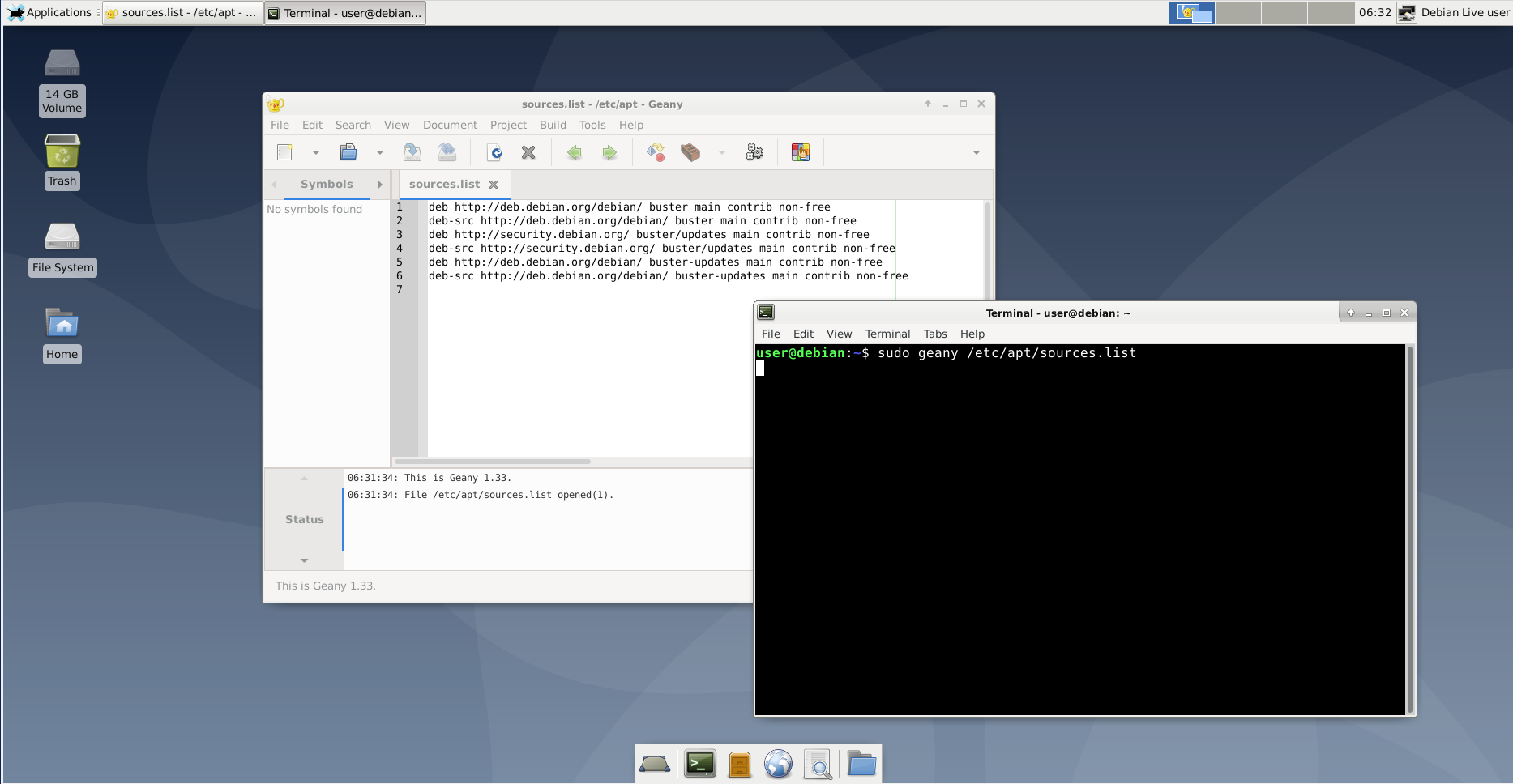The height and width of the screenshot is (784, 1513).
Task: Show previous sidebar tab with left arrow
Action: pyautogui.click(x=274, y=185)
